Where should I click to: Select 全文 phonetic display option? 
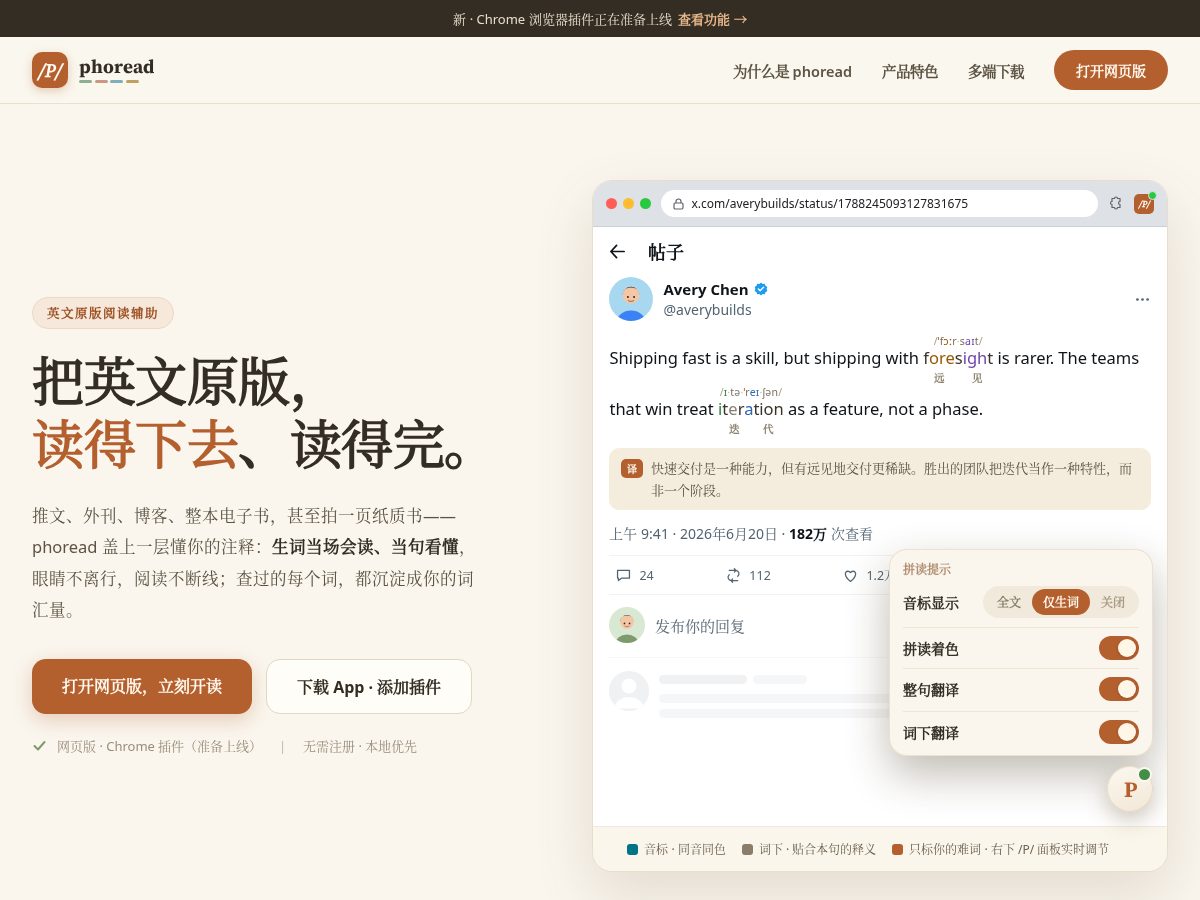click(x=1009, y=602)
